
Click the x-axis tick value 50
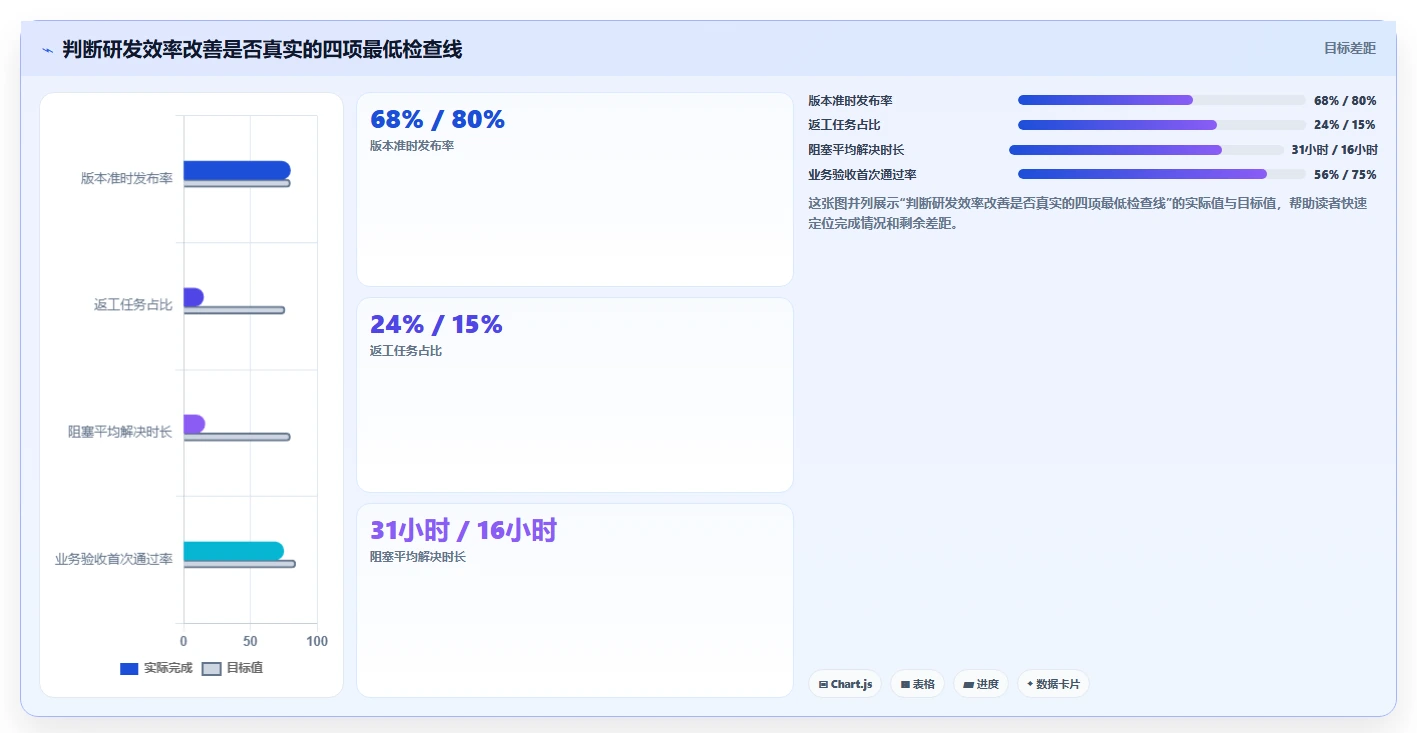point(250,641)
